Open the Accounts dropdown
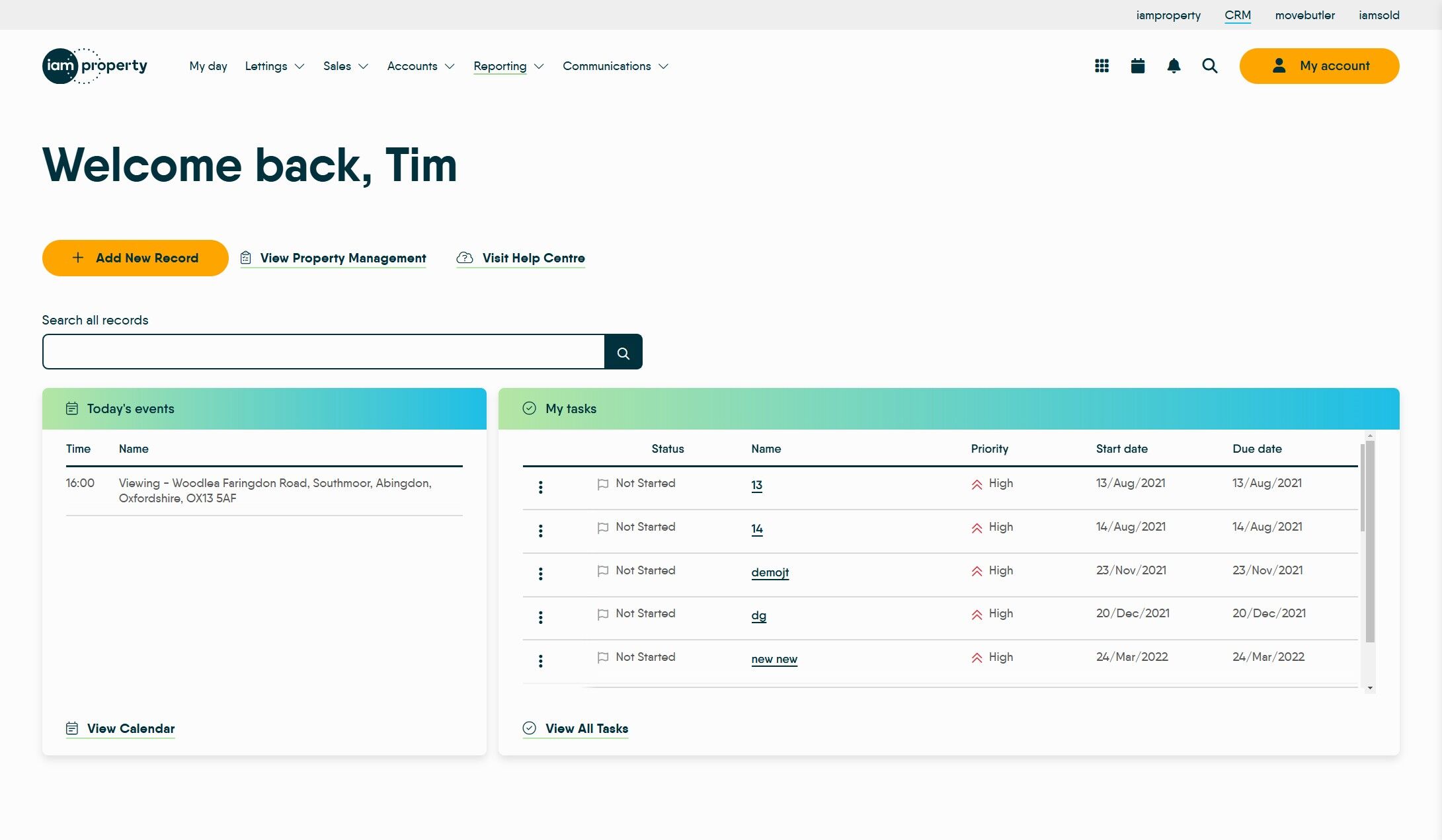 (x=421, y=66)
